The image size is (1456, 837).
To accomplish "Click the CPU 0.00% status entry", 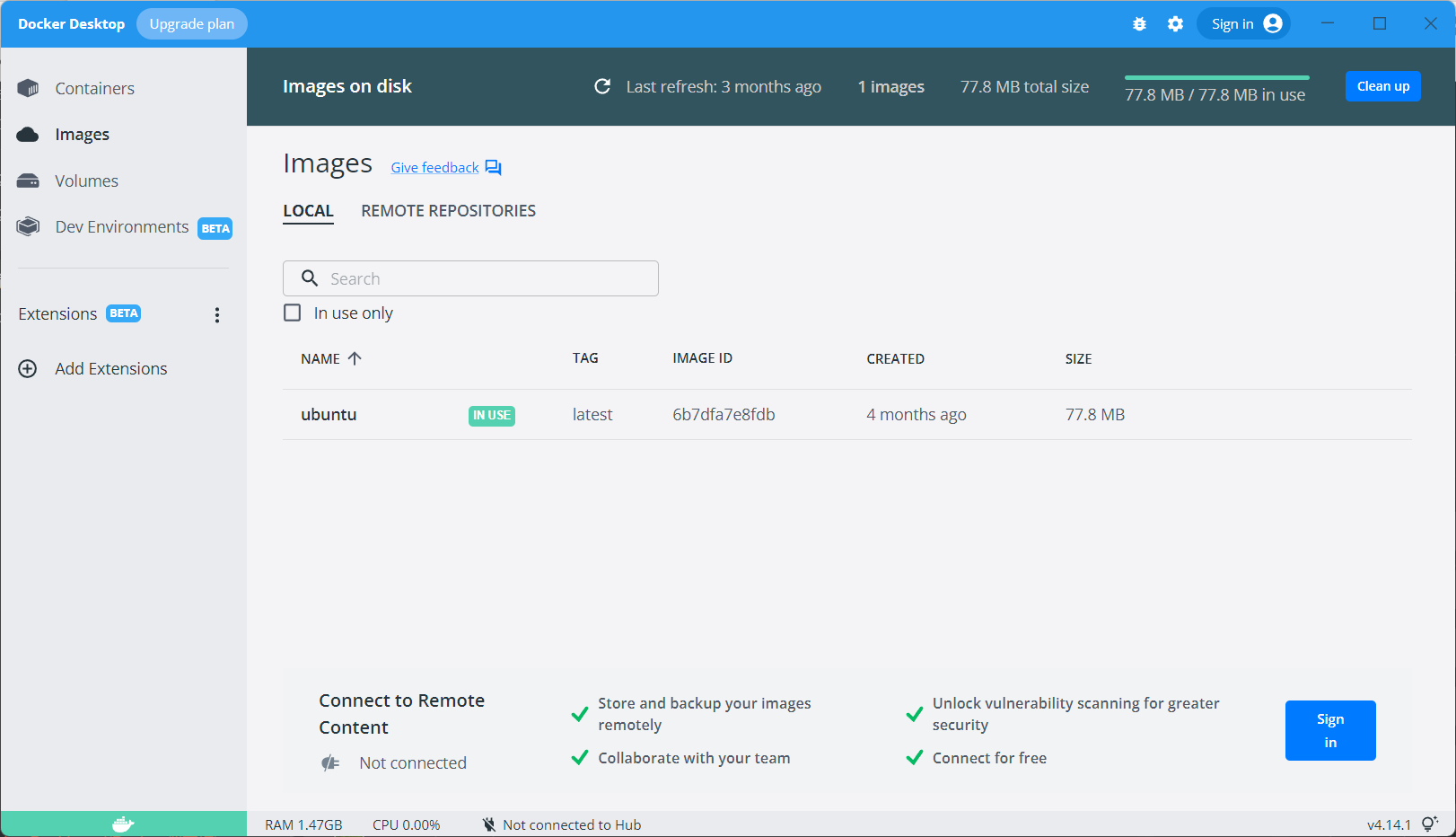I will coord(407,824).
